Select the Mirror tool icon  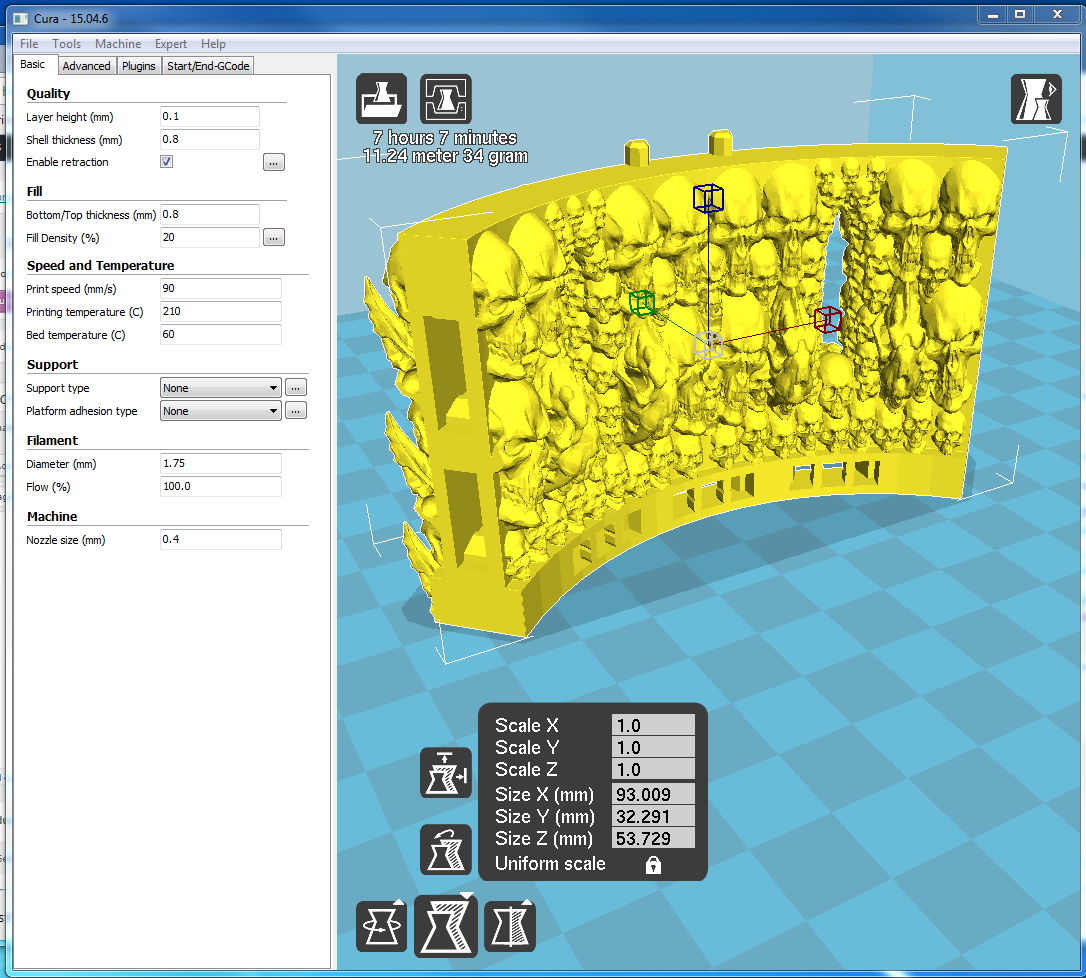click(x=510, y=926)
